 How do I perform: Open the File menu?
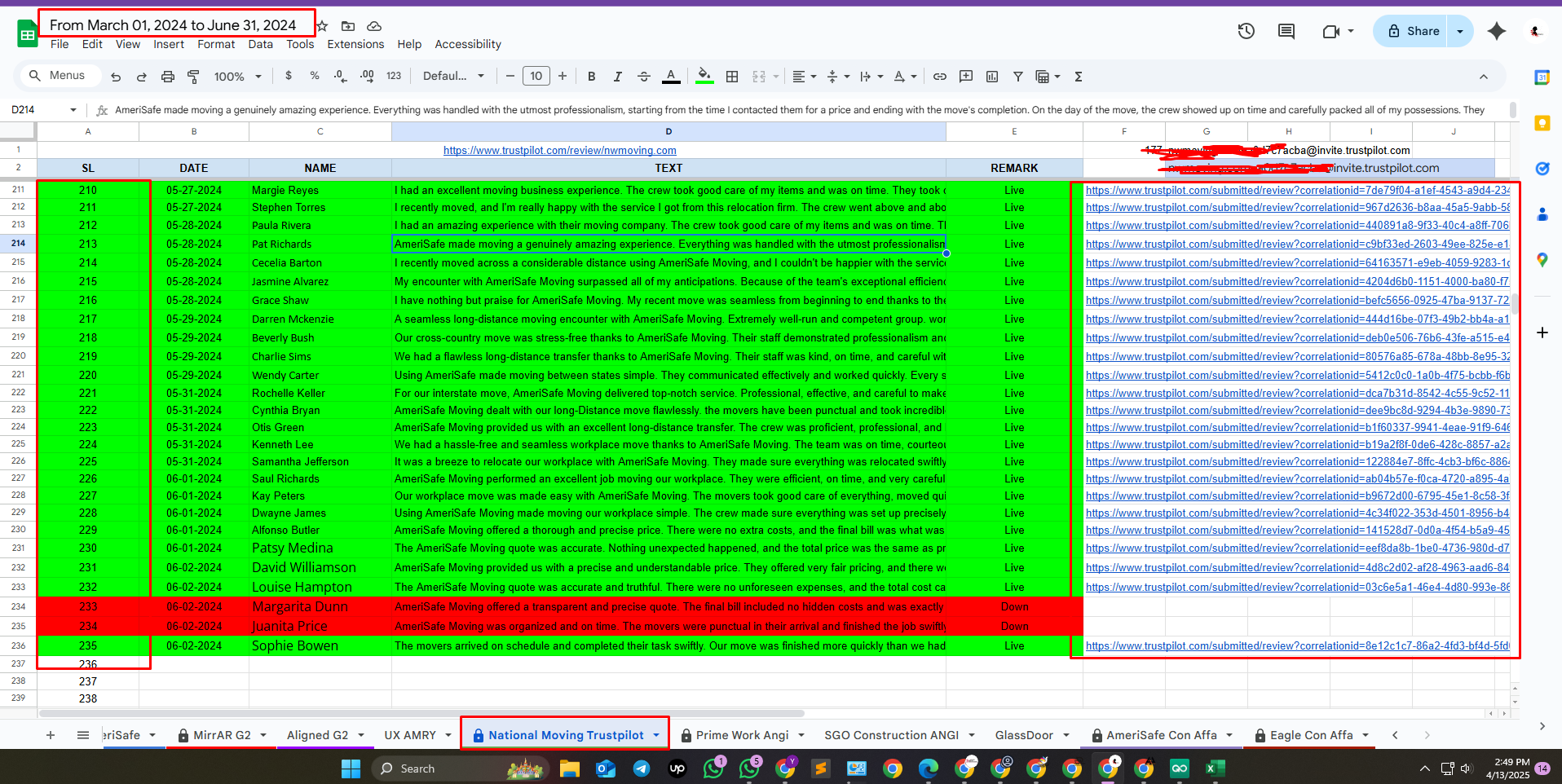click(x=60, y=44)
